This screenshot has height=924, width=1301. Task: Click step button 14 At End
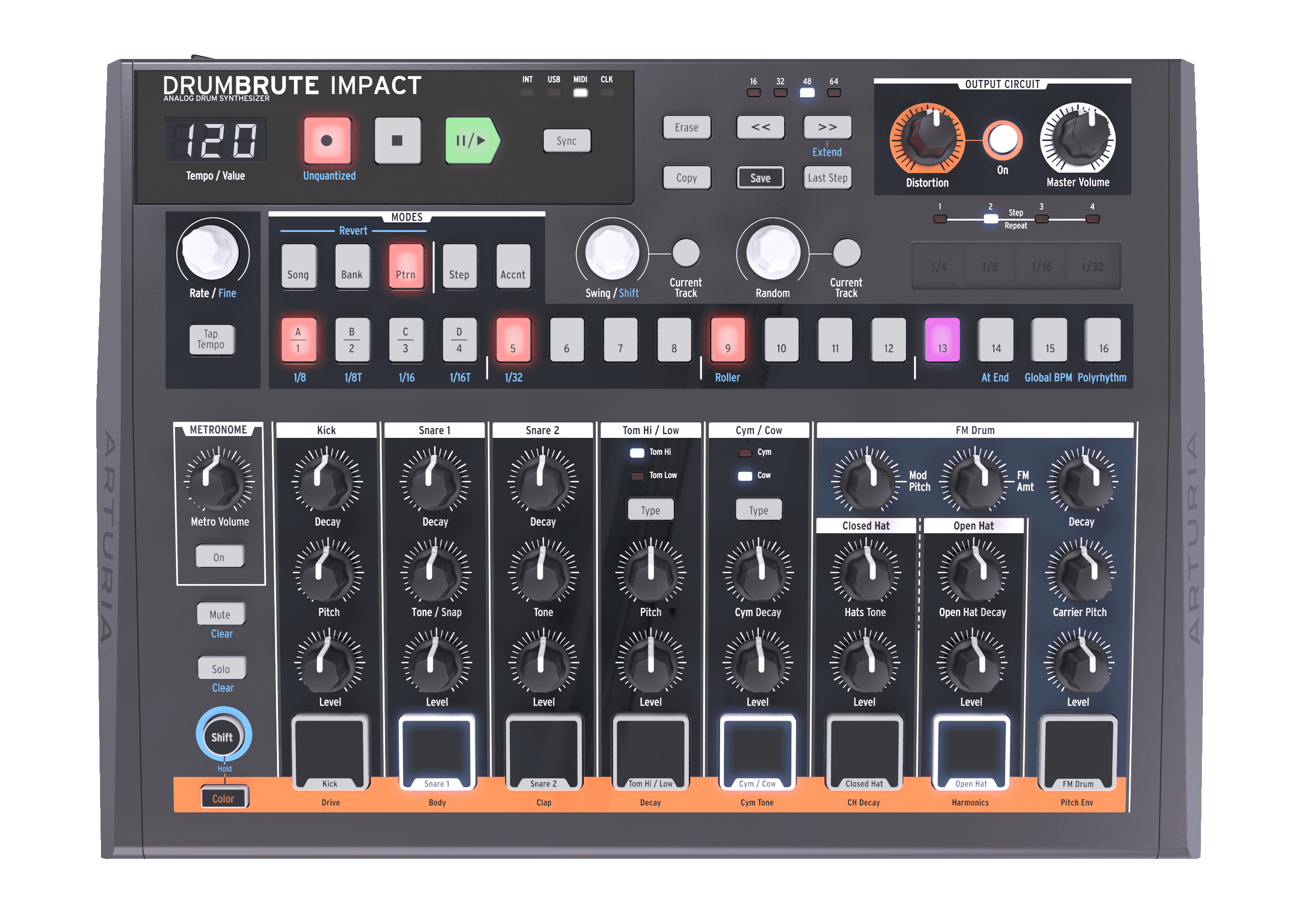click(x=996, y=340)
